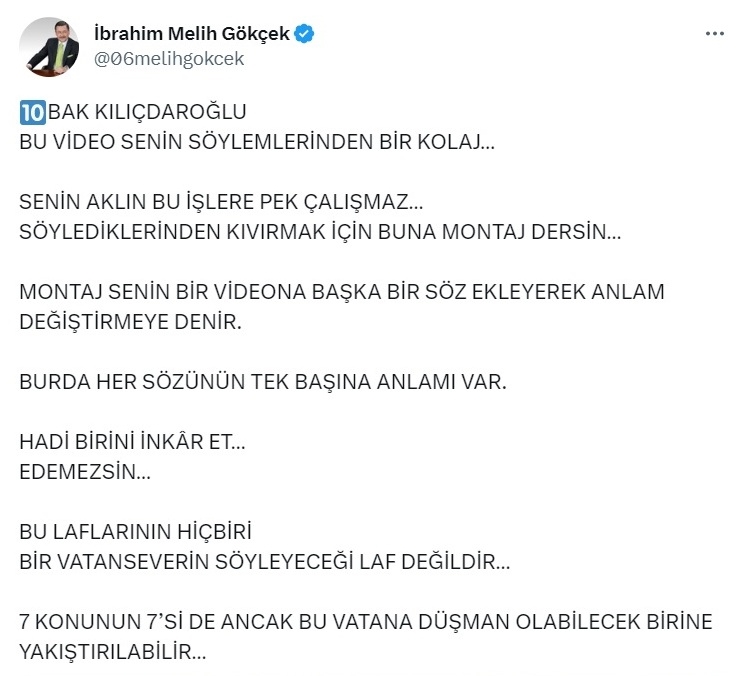Click the blue verified badge icon
The image size is (739, 676).
pos(304,34)
